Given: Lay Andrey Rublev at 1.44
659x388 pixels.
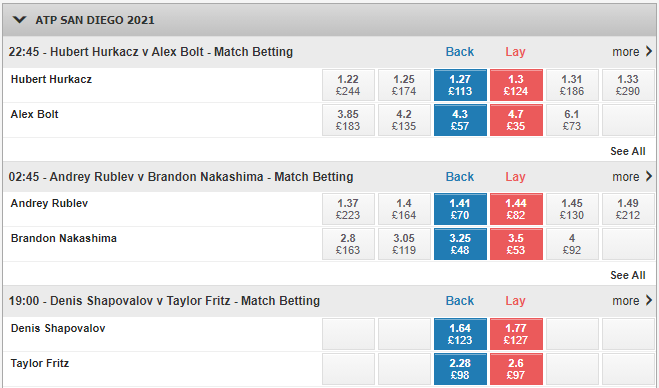Looking at the screenshot, I should pyautogui.click(x=516, y=209).
